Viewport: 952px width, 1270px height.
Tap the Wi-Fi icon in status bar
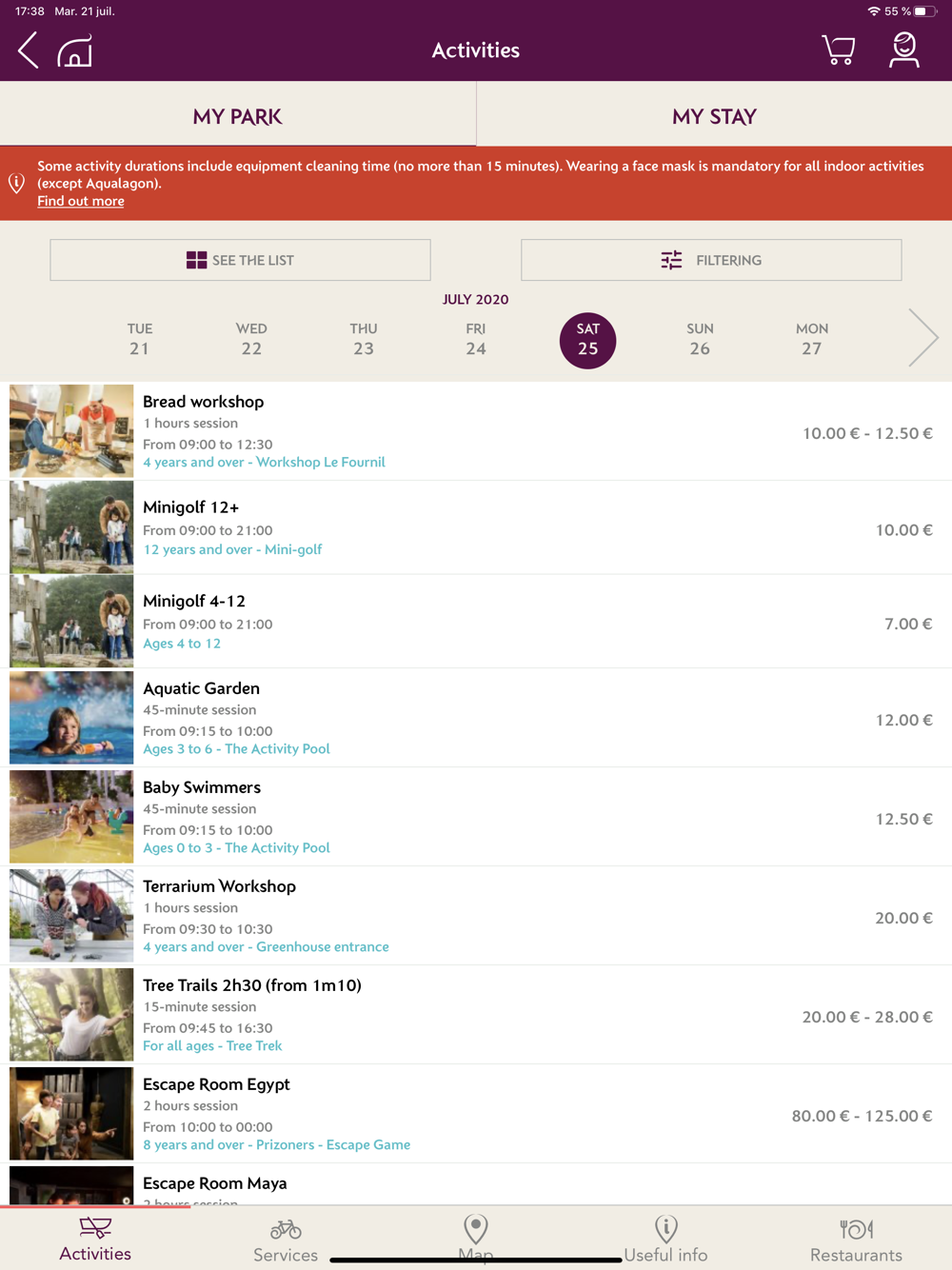coord(874,11)
